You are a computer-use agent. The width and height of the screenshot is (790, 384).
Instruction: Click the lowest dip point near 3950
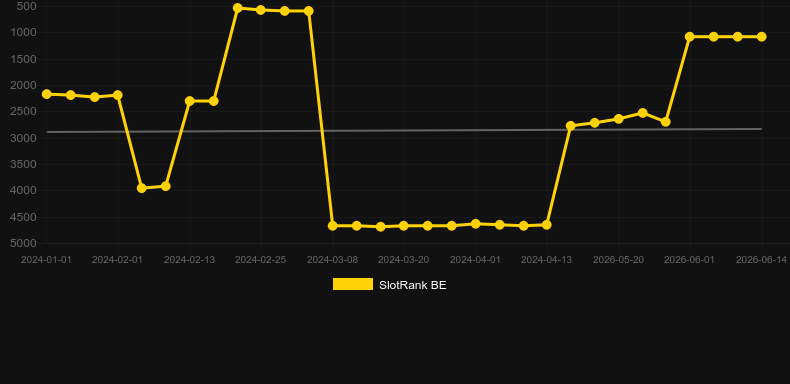click(142, 188)
